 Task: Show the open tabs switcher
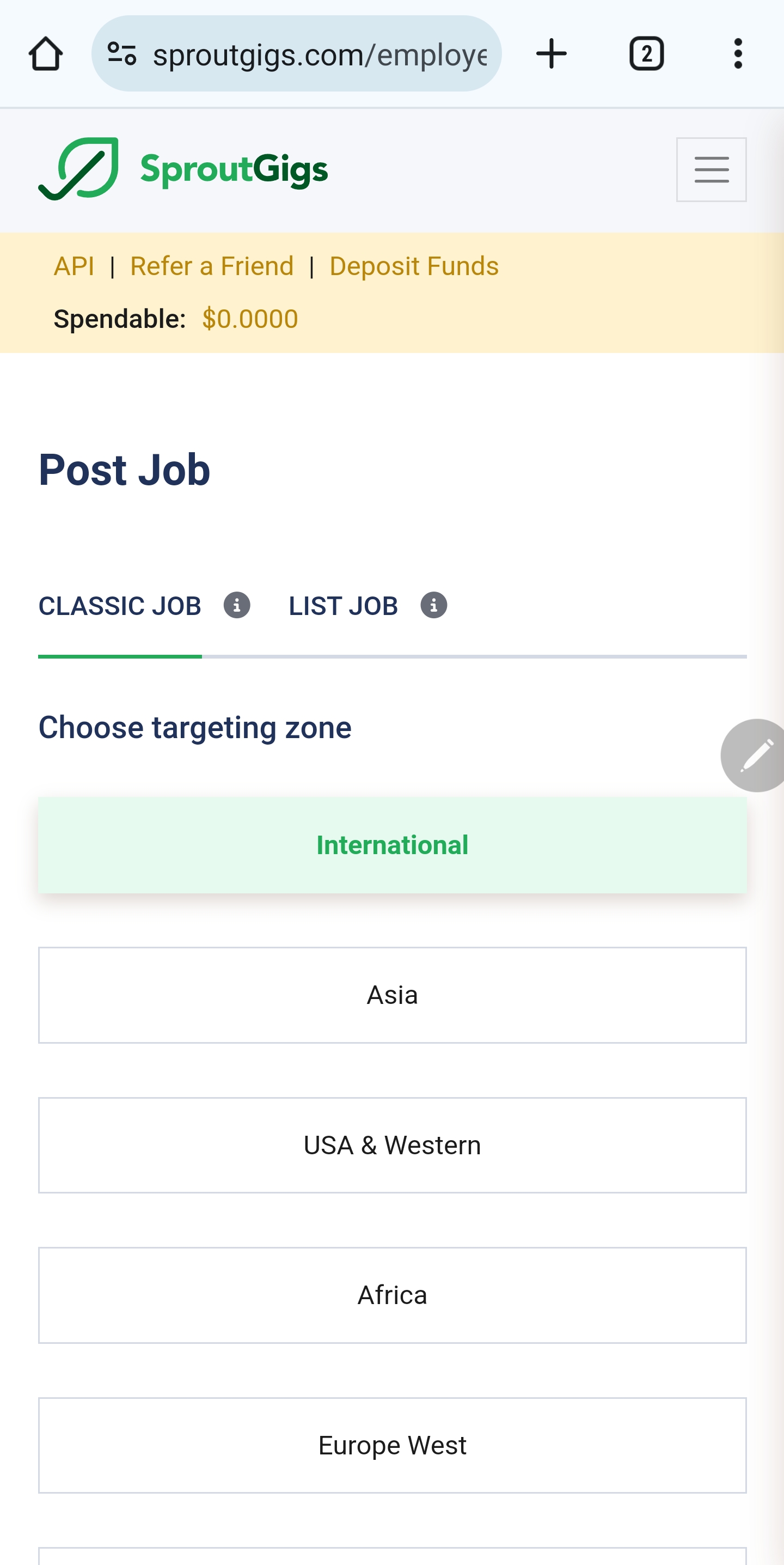pyautogui.click(x=646, y=54)
